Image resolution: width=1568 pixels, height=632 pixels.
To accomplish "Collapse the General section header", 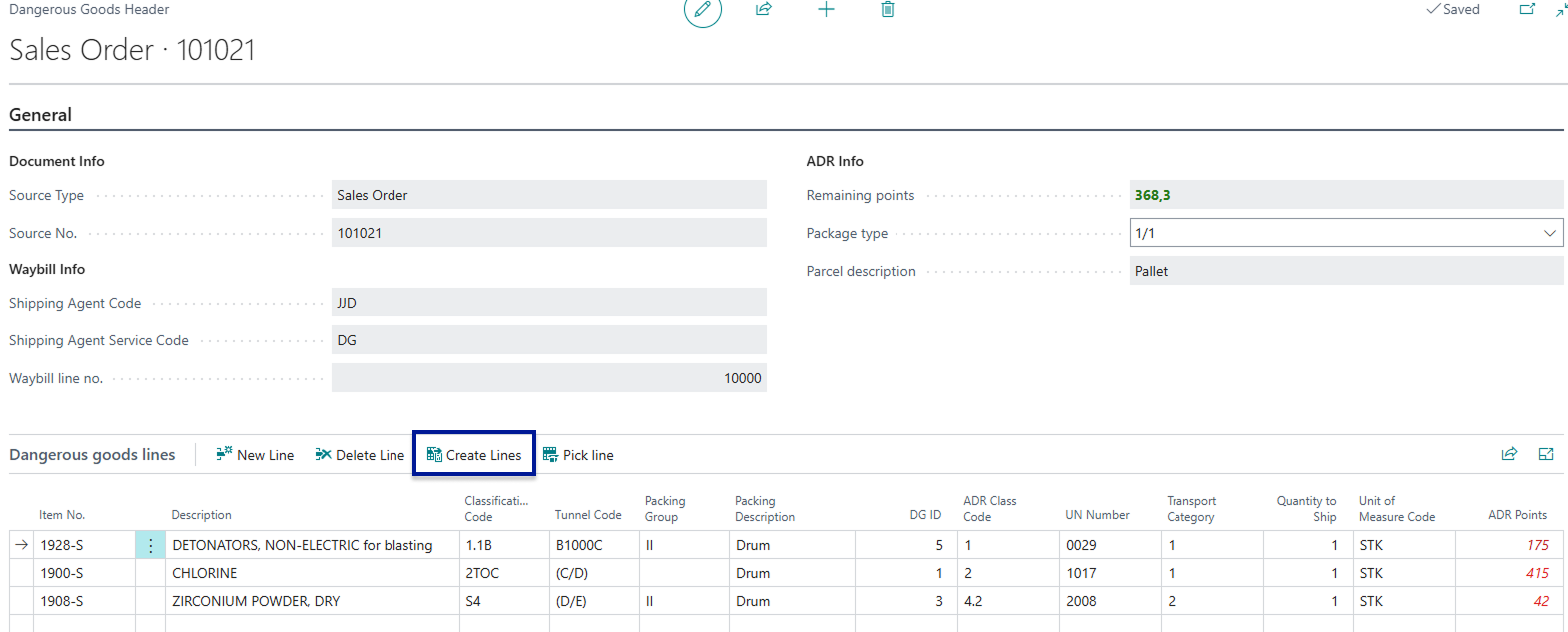I will [x=41, y=115].
